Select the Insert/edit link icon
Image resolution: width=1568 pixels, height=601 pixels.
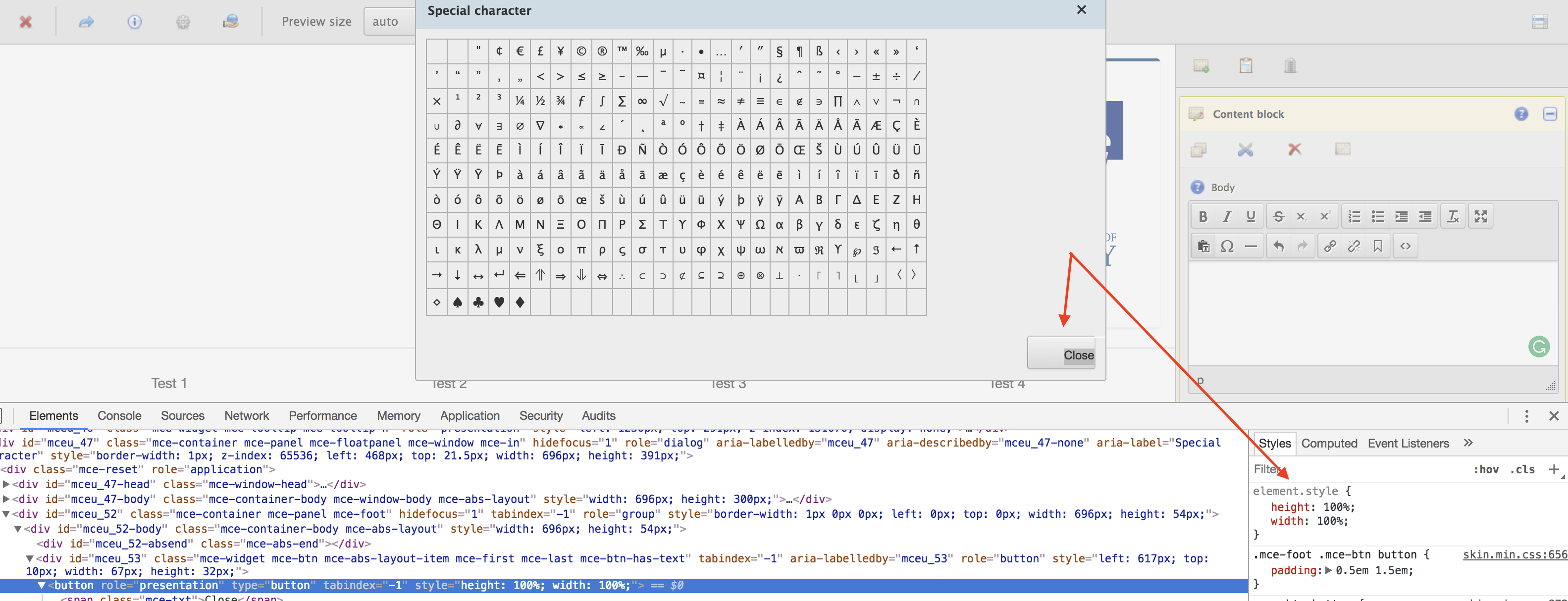click(x=1331, y=247)
